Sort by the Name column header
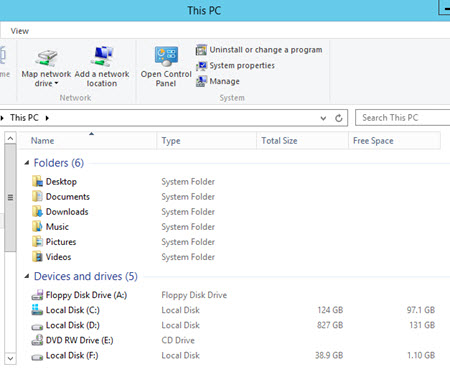 point(87,141)
